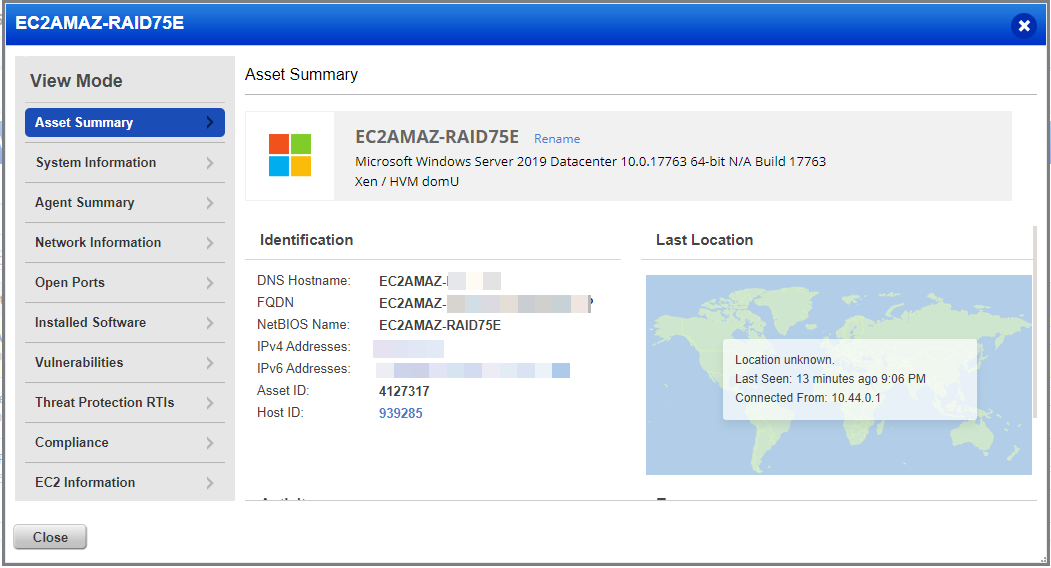Click chevron beside Network Information

[210, 243]
